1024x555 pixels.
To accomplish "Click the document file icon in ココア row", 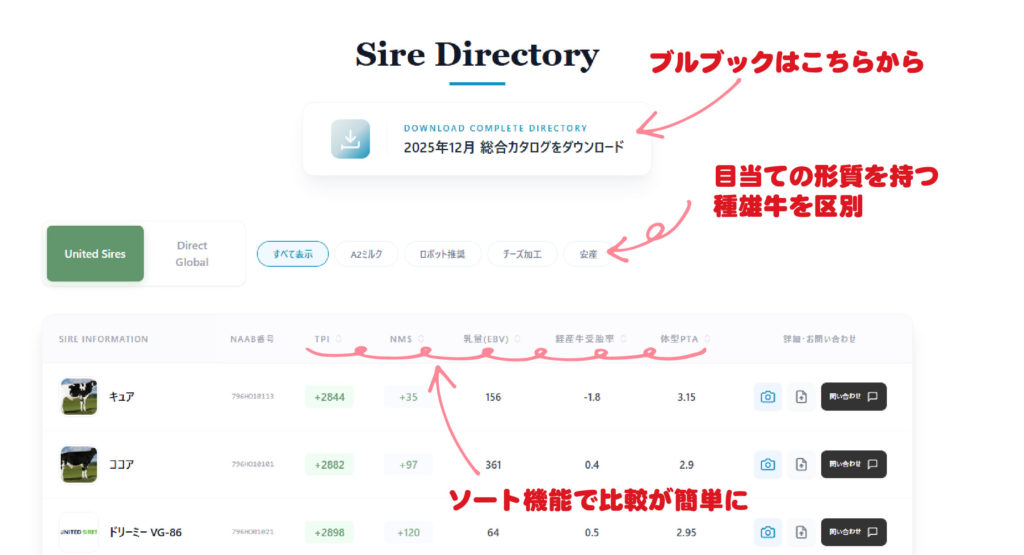I will [x=801, y=464].
